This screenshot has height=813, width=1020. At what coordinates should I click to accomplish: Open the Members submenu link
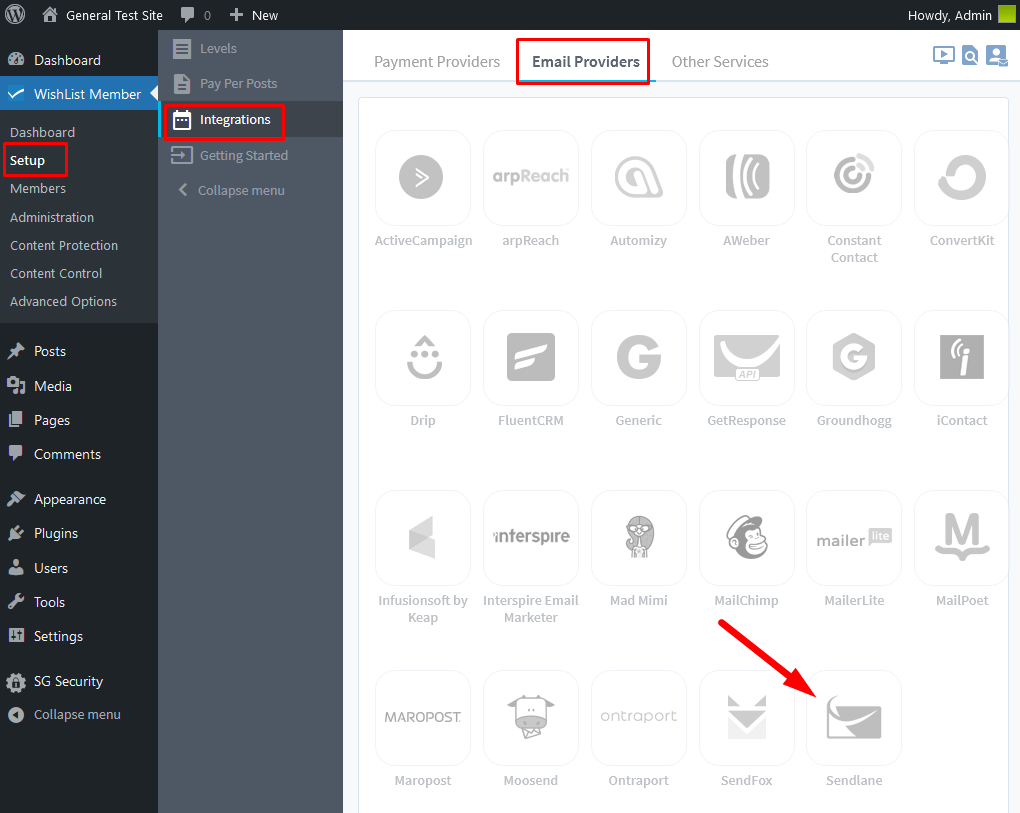point(38,189)
